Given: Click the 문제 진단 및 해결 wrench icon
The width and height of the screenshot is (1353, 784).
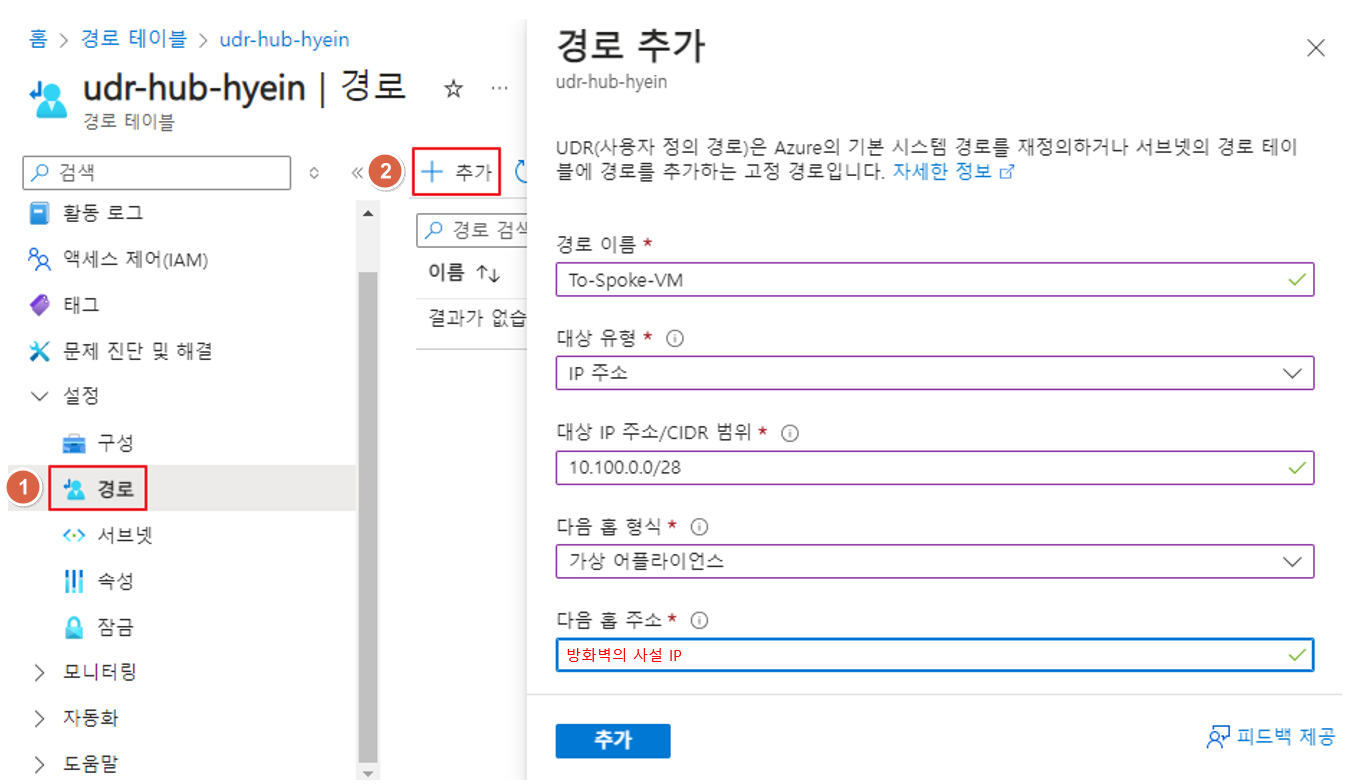Looking at the screenshot, I should pos(40,351).
